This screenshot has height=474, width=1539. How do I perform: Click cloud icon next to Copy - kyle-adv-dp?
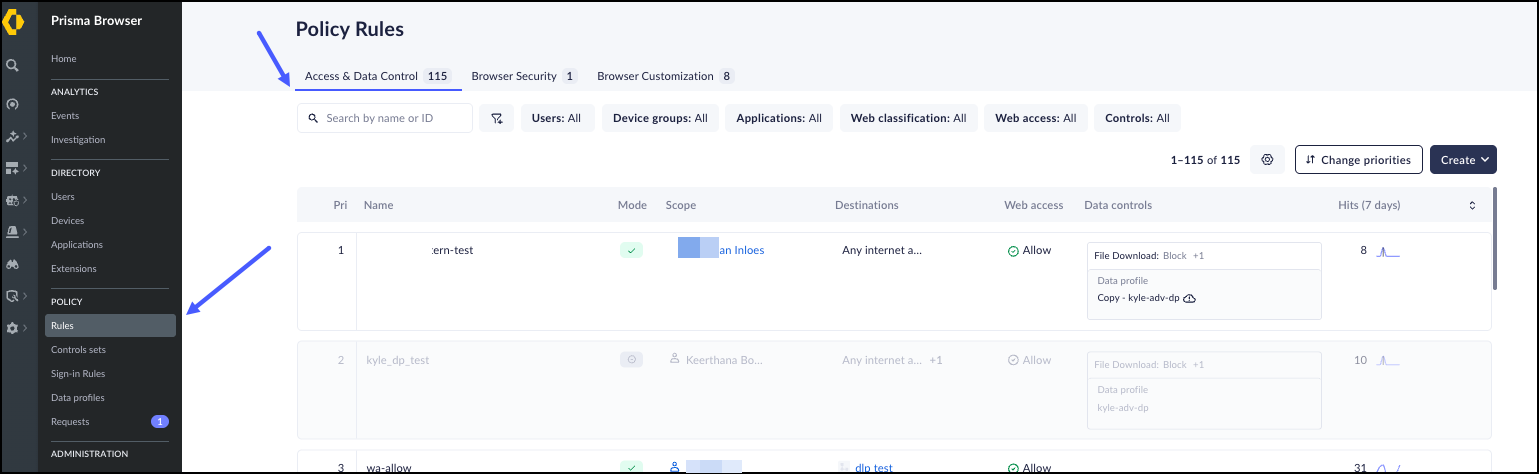[1191, 299]
